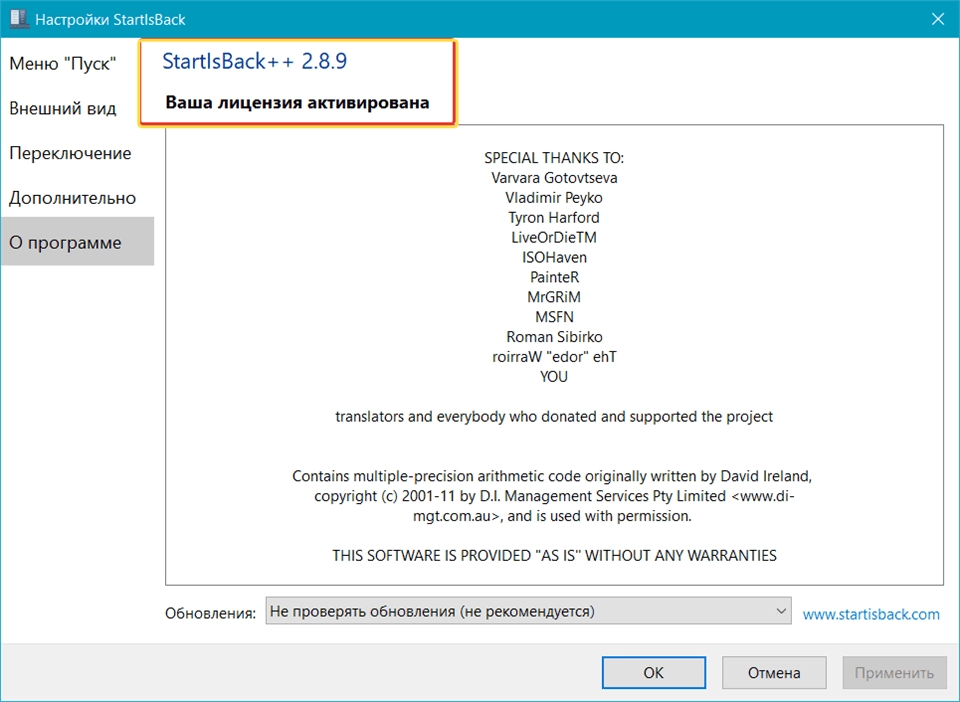Click the StartIsBack++ 2.8.9 heading
The width and height of the screenshot is (960, 702).
coord(254,61)
